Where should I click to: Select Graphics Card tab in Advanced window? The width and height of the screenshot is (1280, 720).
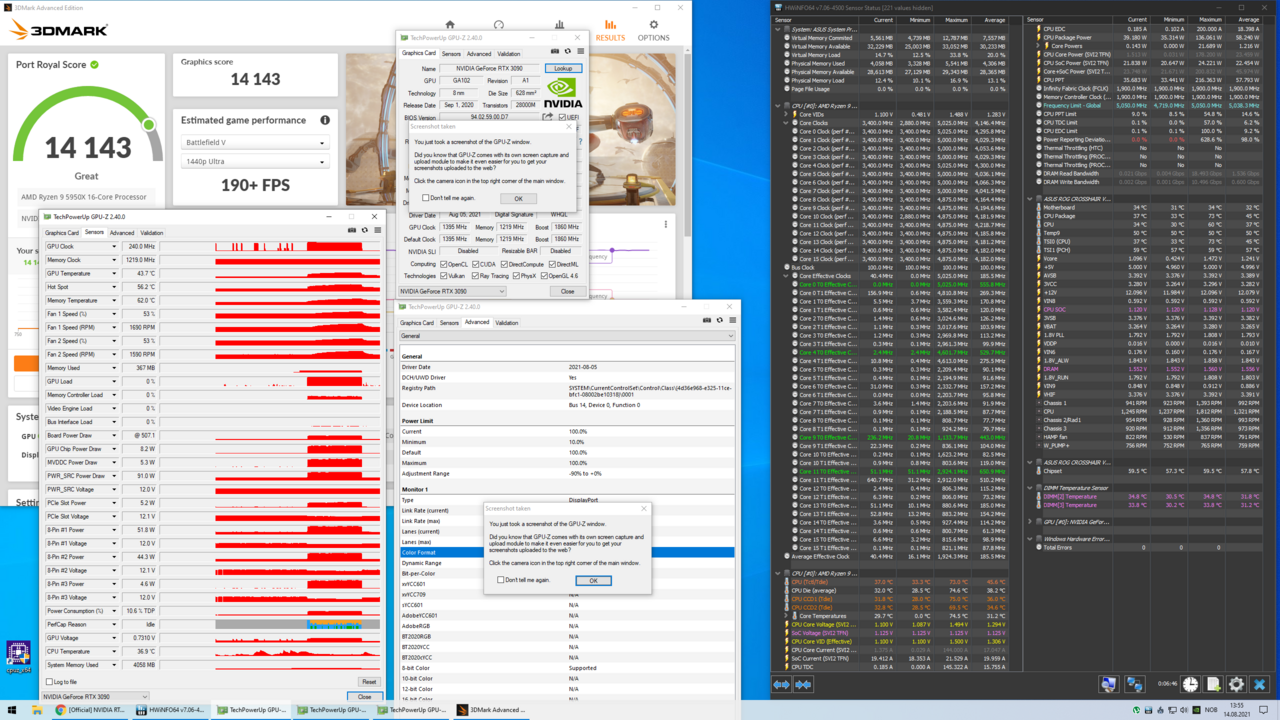(x=417, y=323)
